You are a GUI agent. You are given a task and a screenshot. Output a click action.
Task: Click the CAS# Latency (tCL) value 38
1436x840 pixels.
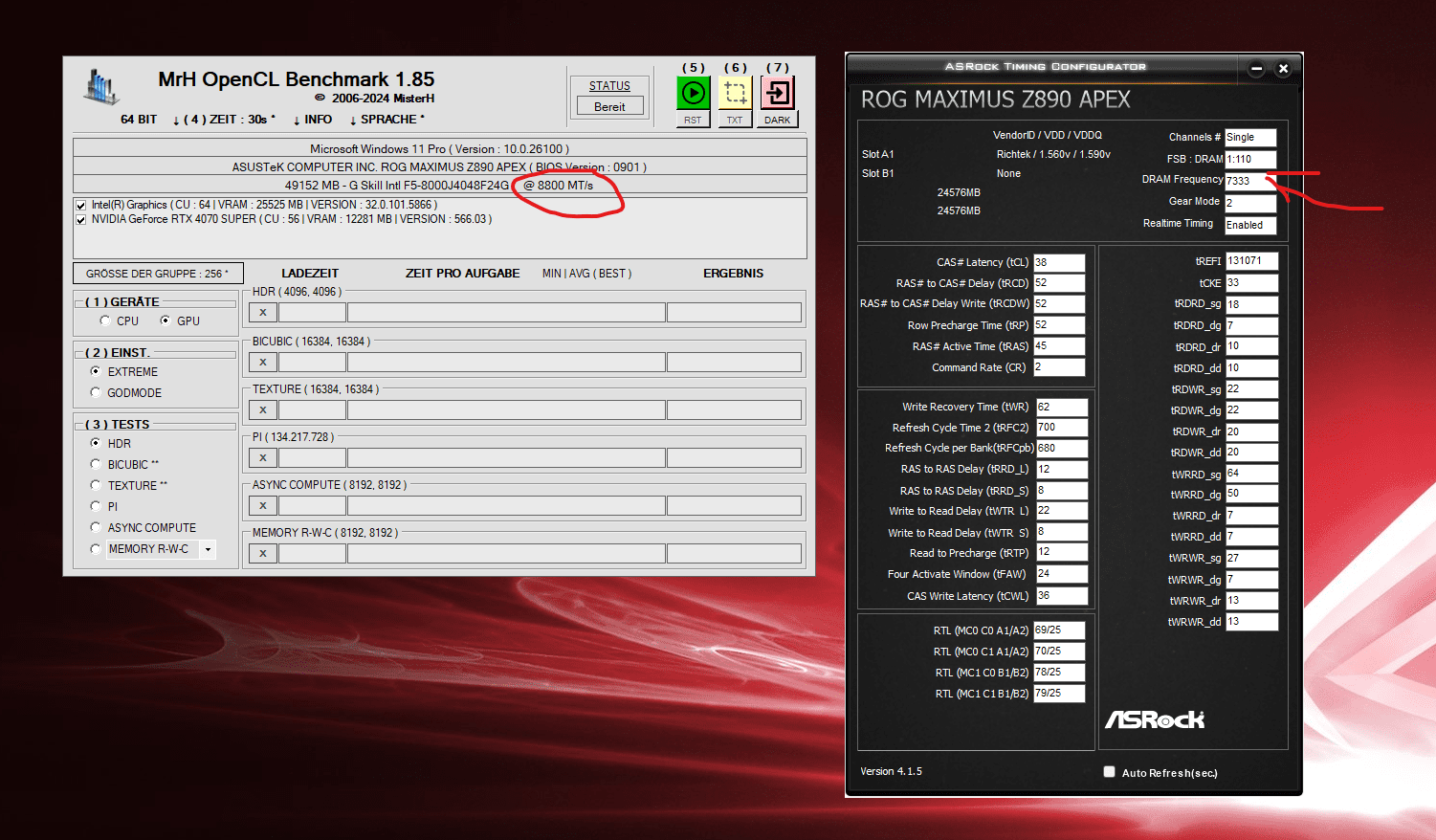1059,262
